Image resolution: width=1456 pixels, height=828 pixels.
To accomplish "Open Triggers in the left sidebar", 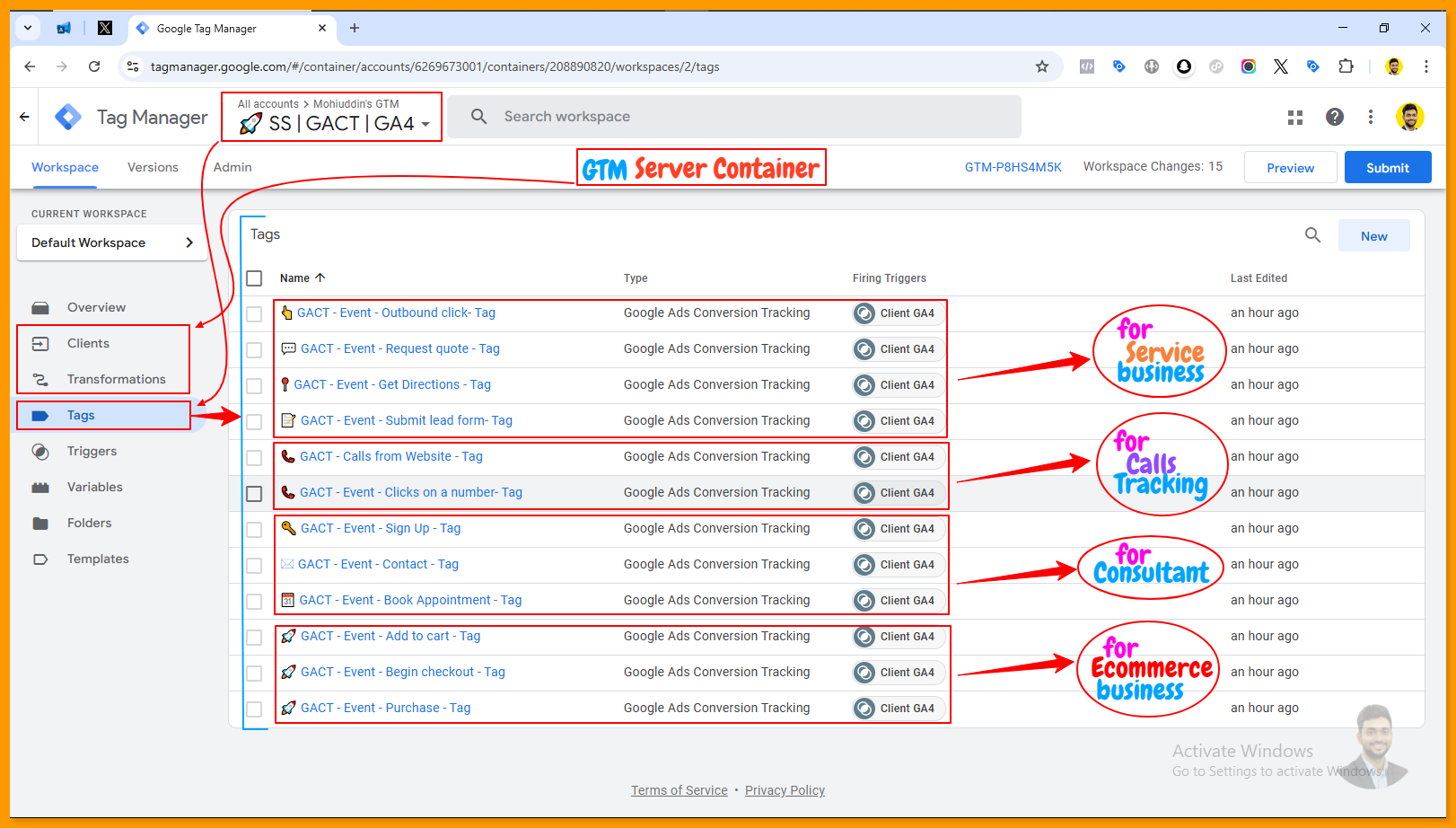I will (92, 451).
